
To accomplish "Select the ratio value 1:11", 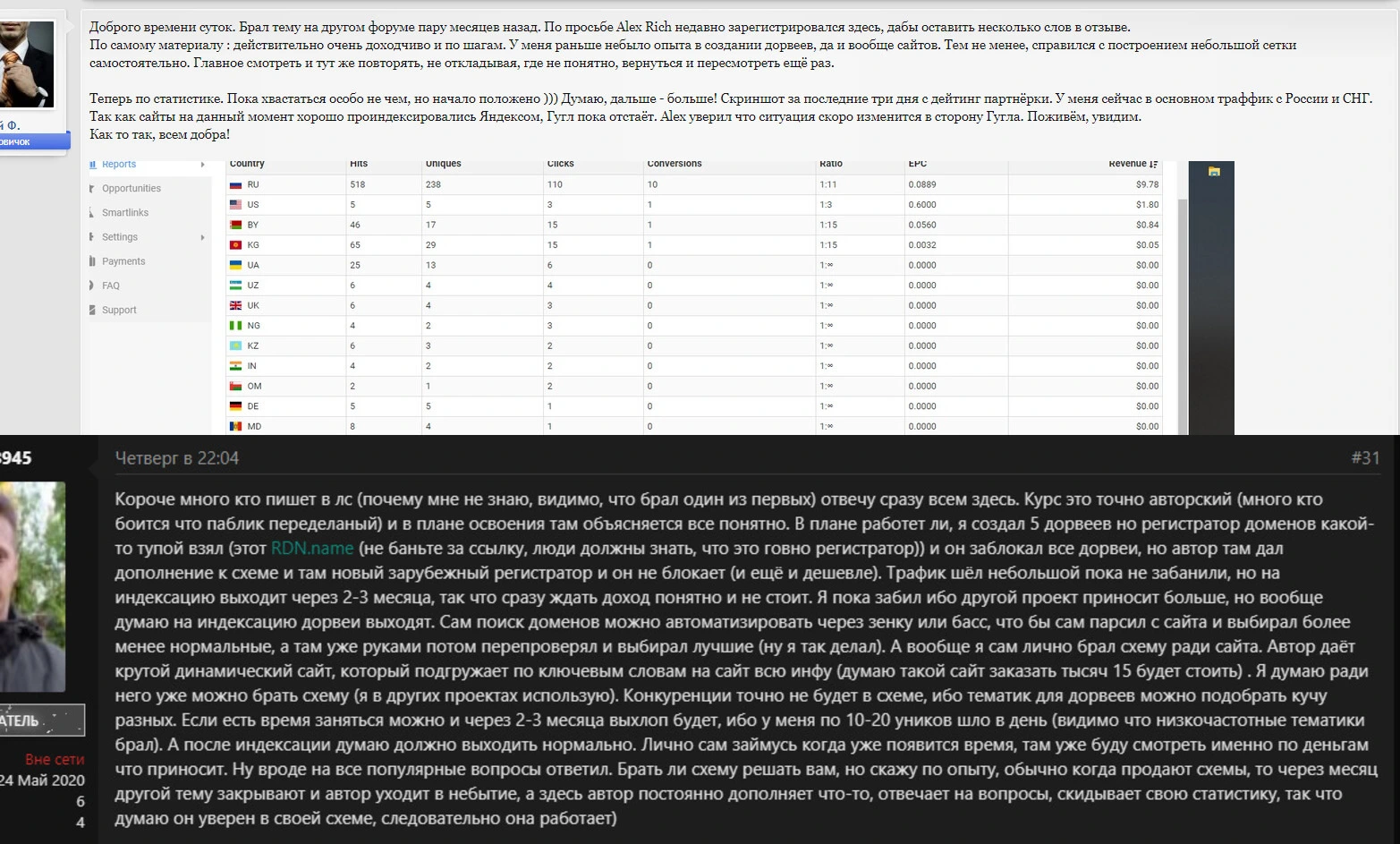I will (828, 184).
